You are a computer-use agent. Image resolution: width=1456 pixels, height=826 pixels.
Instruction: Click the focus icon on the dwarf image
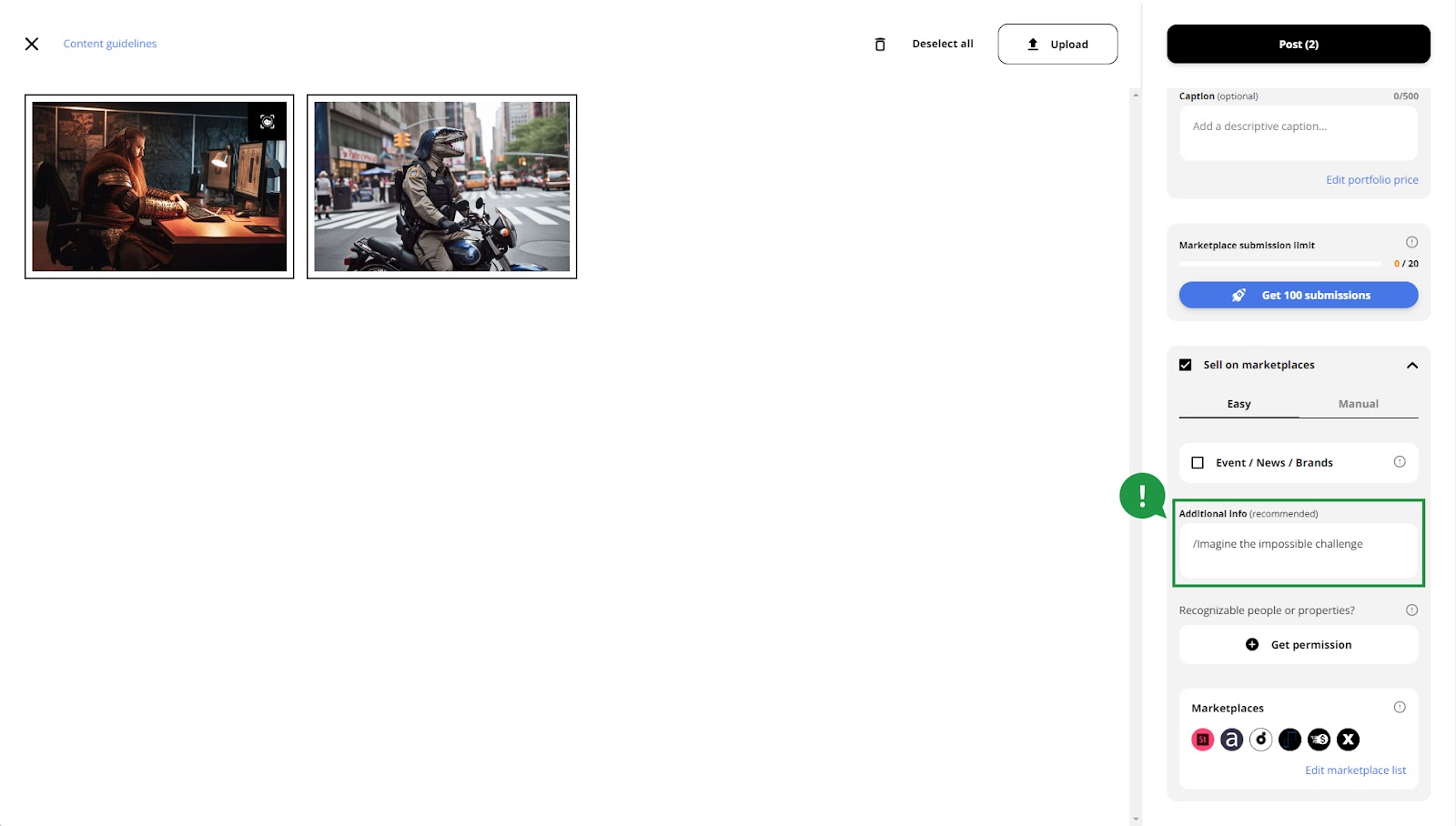click(268, 122)
